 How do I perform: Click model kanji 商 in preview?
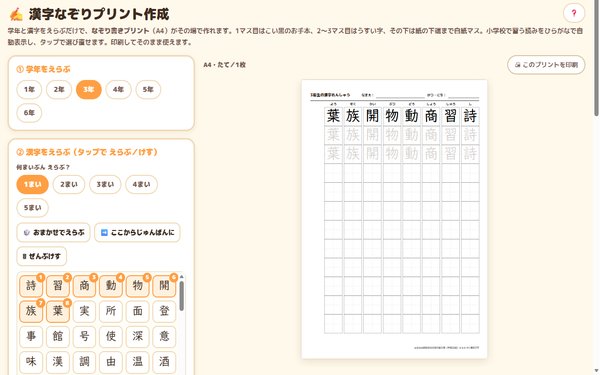click(431, 116)
